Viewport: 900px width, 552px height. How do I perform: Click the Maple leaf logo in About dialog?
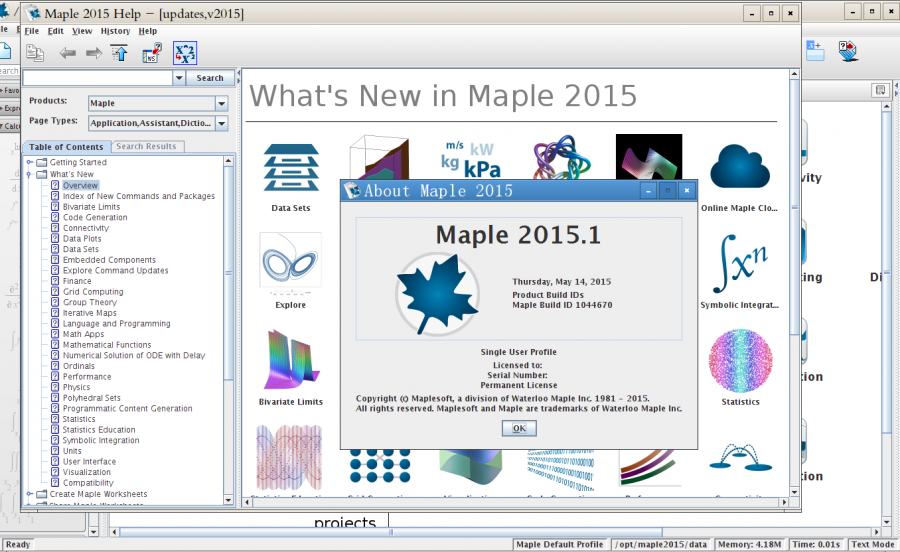coord(437,294)
